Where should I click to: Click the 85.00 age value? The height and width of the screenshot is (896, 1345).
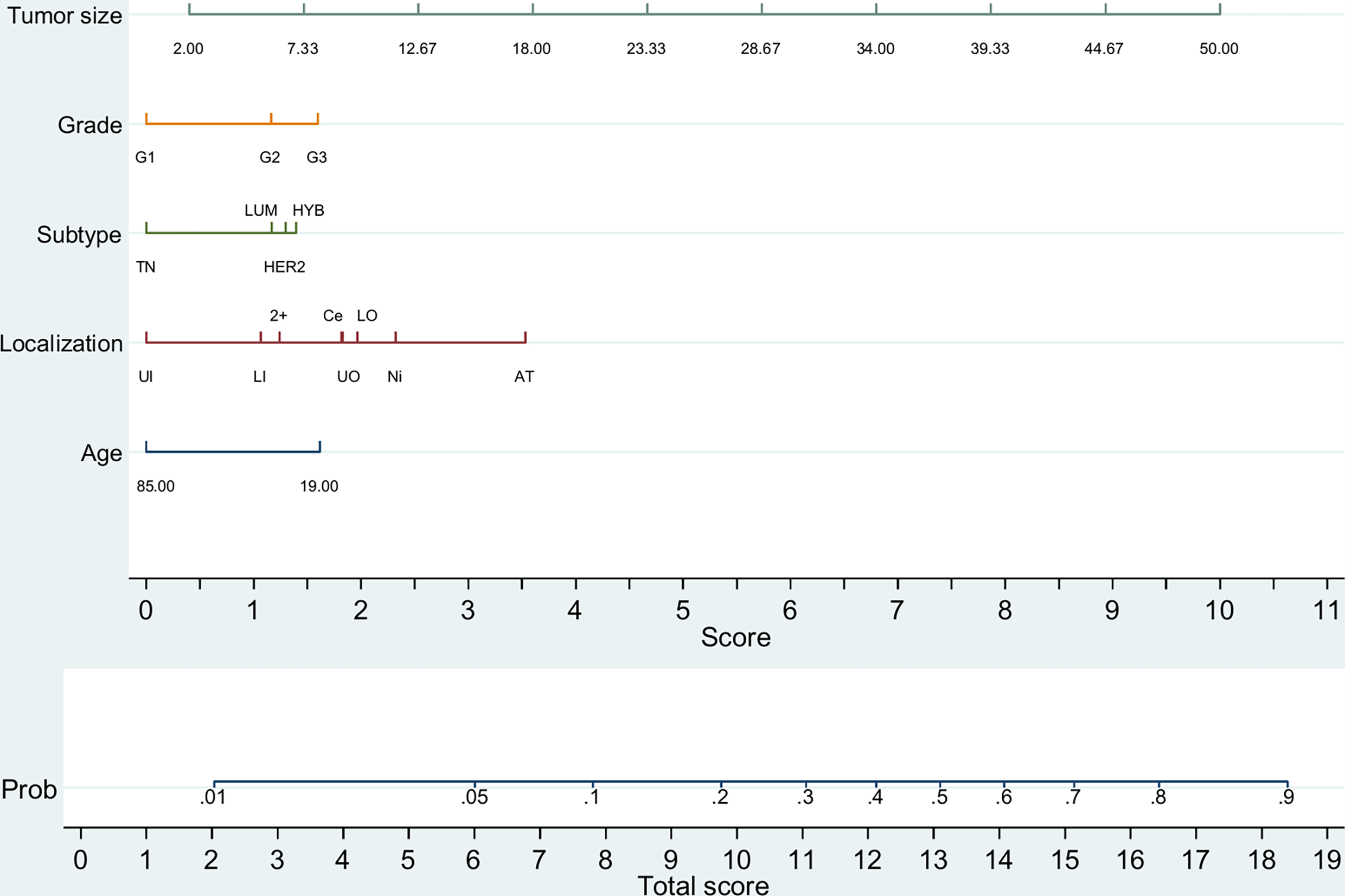(156, 486)
